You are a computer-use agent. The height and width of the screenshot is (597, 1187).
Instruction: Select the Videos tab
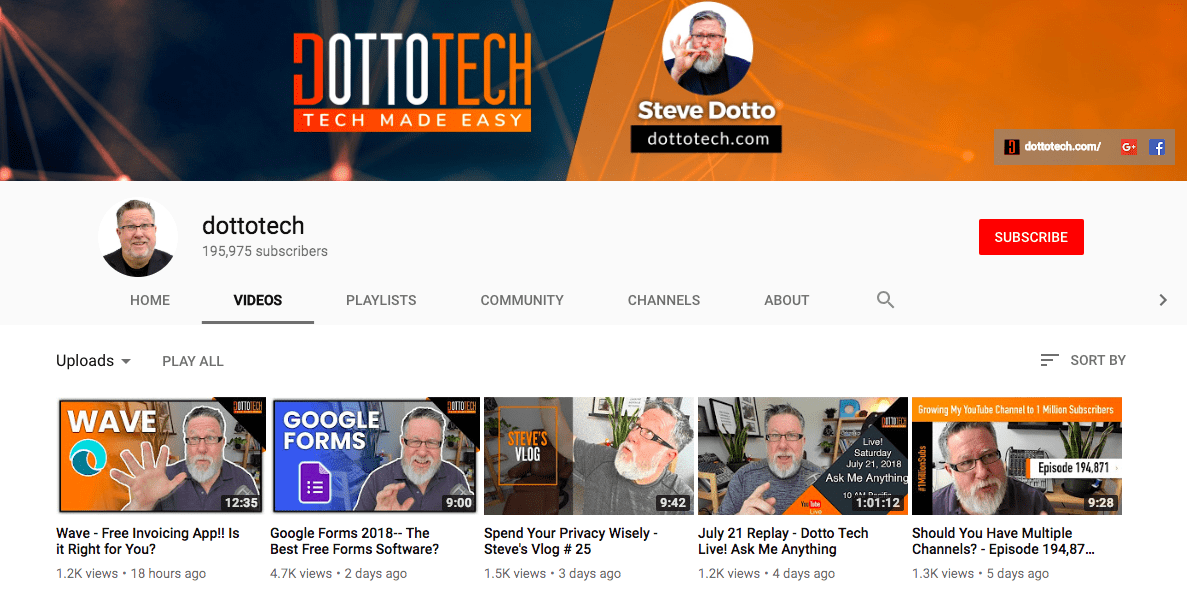(257, 300)
